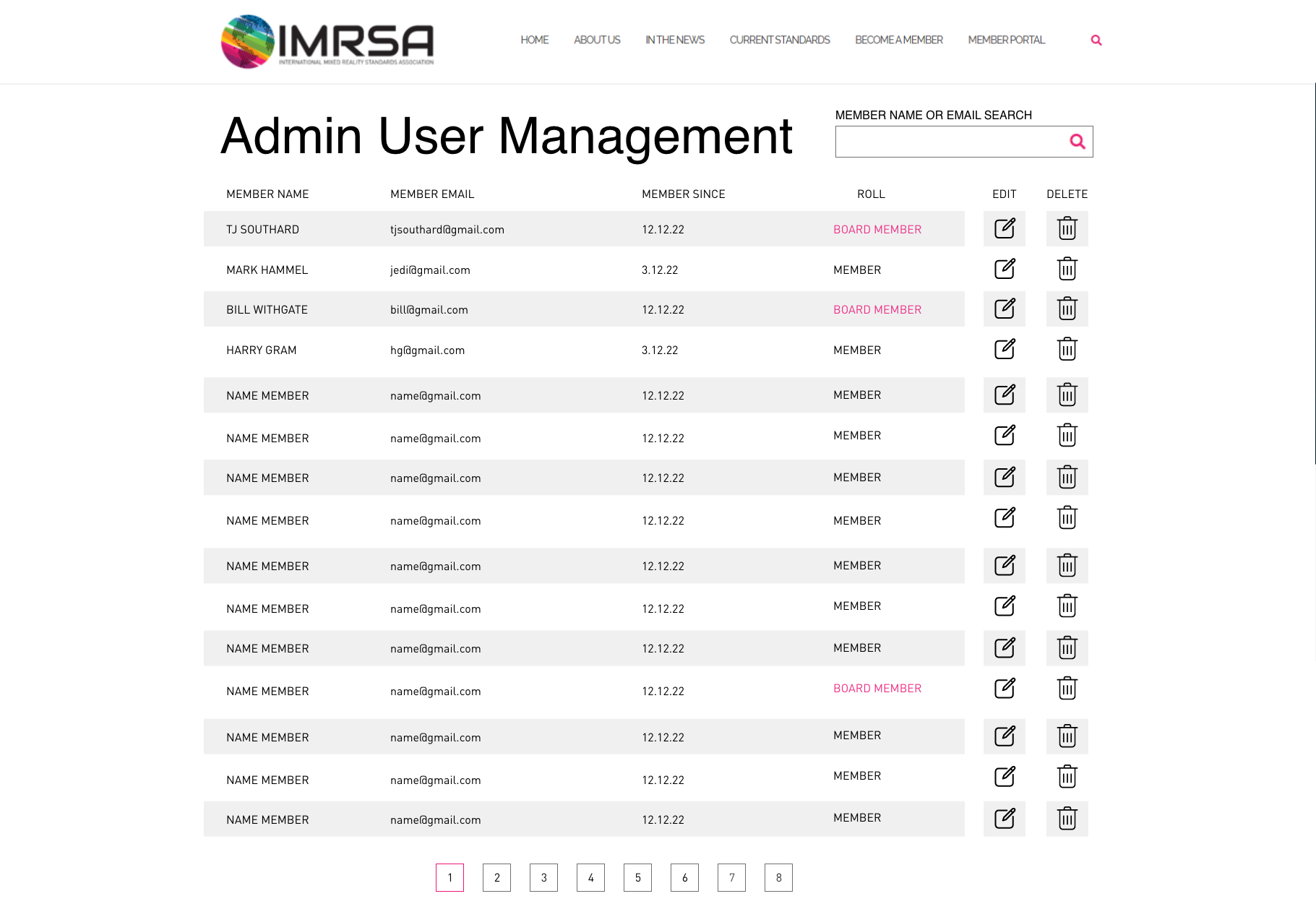Go to page 2 of members
This screenshot has height=917, width=1316.
pyautogui.click(x=496, y=877)
